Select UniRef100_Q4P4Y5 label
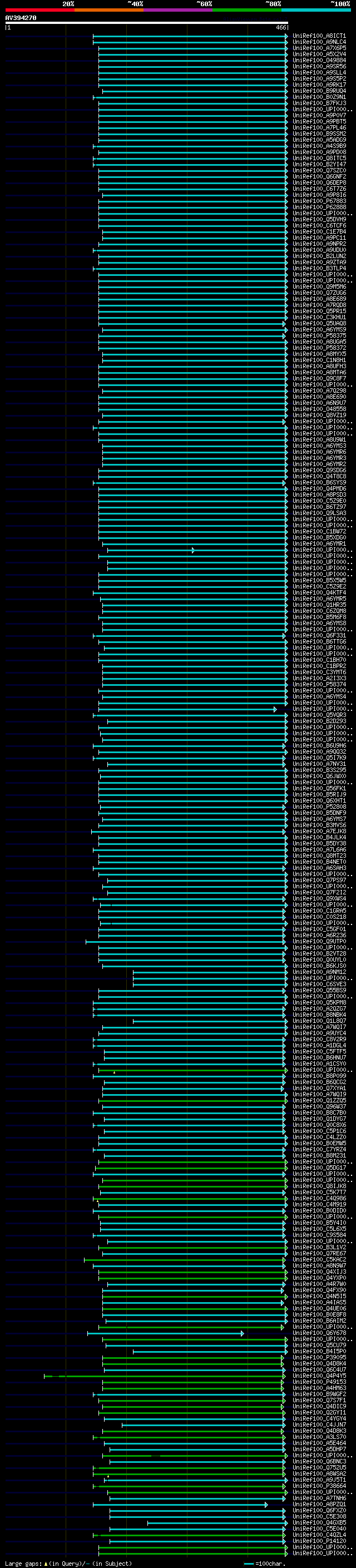 click(x=319, y=1375)
